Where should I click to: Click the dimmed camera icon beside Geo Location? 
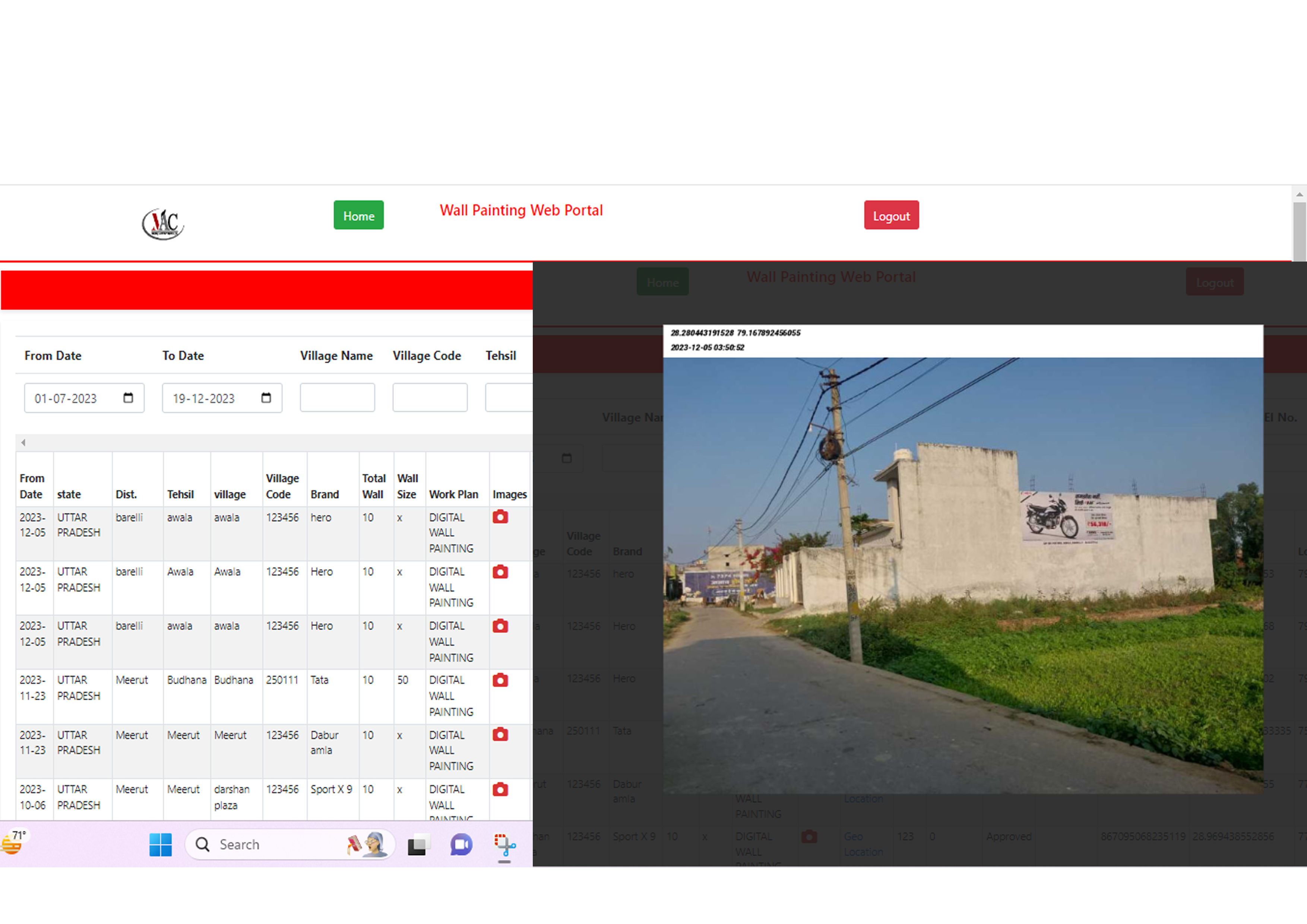809,837
